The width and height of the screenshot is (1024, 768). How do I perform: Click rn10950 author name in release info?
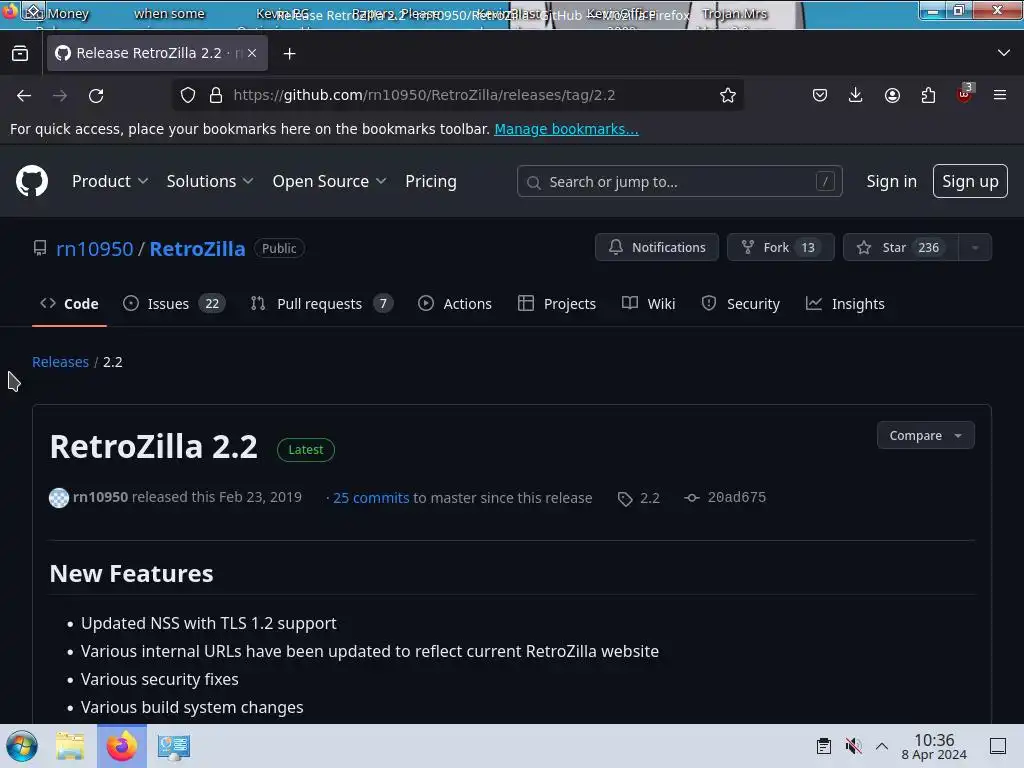tap(100, 497)
